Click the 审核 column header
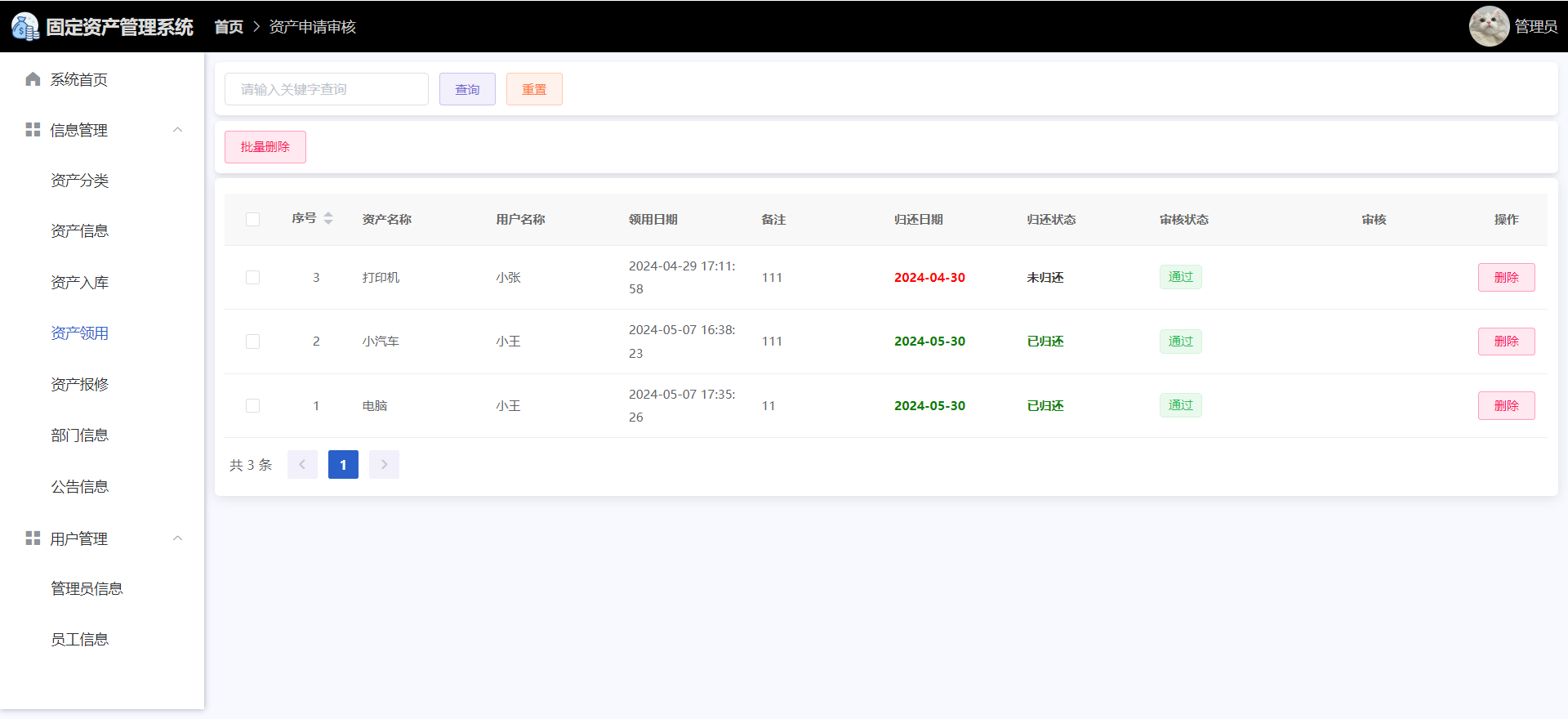This screenshot has height=719, width=1568. point(1374,219)
